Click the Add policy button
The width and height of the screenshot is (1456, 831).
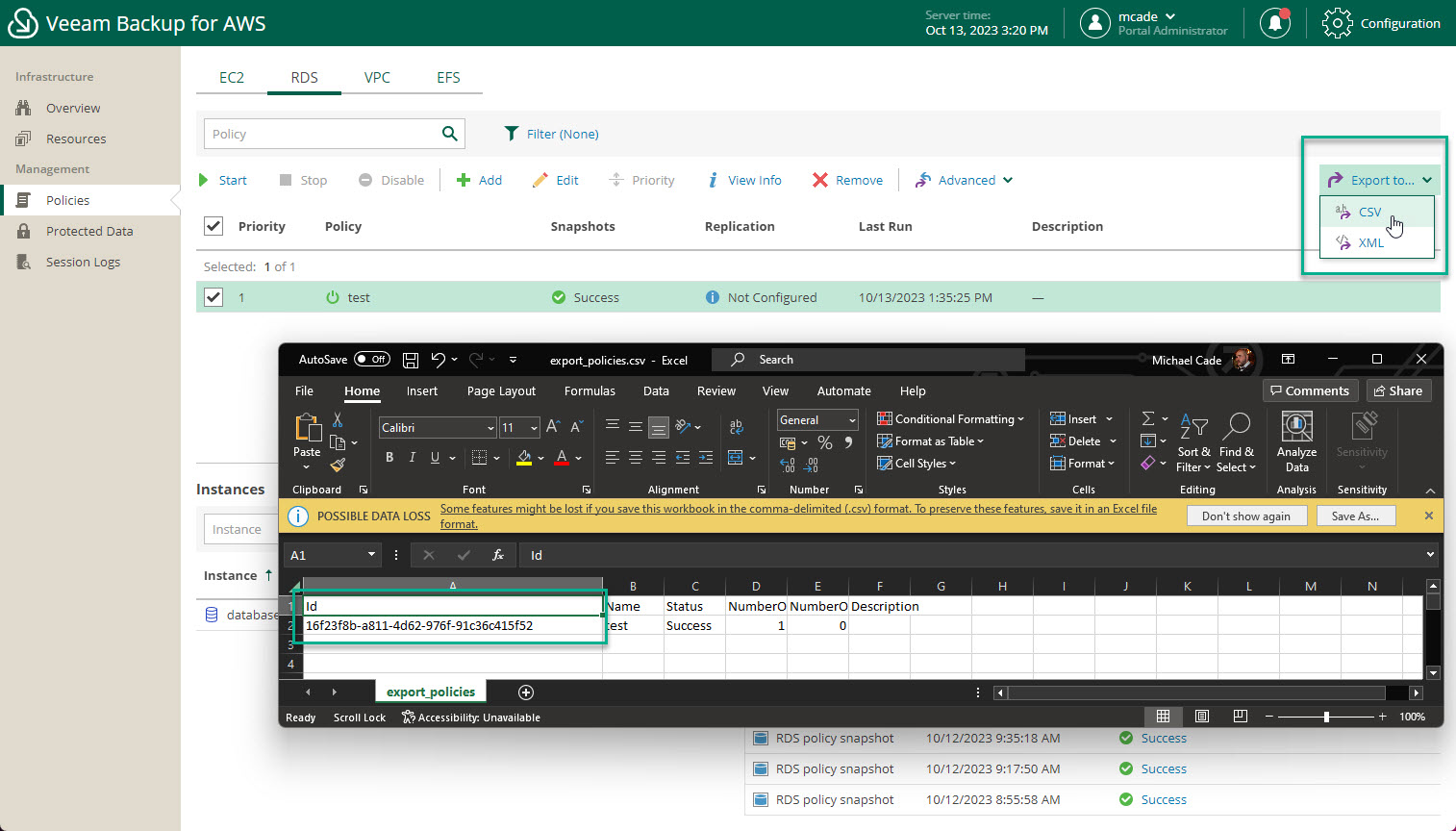[x=479, y=180]
